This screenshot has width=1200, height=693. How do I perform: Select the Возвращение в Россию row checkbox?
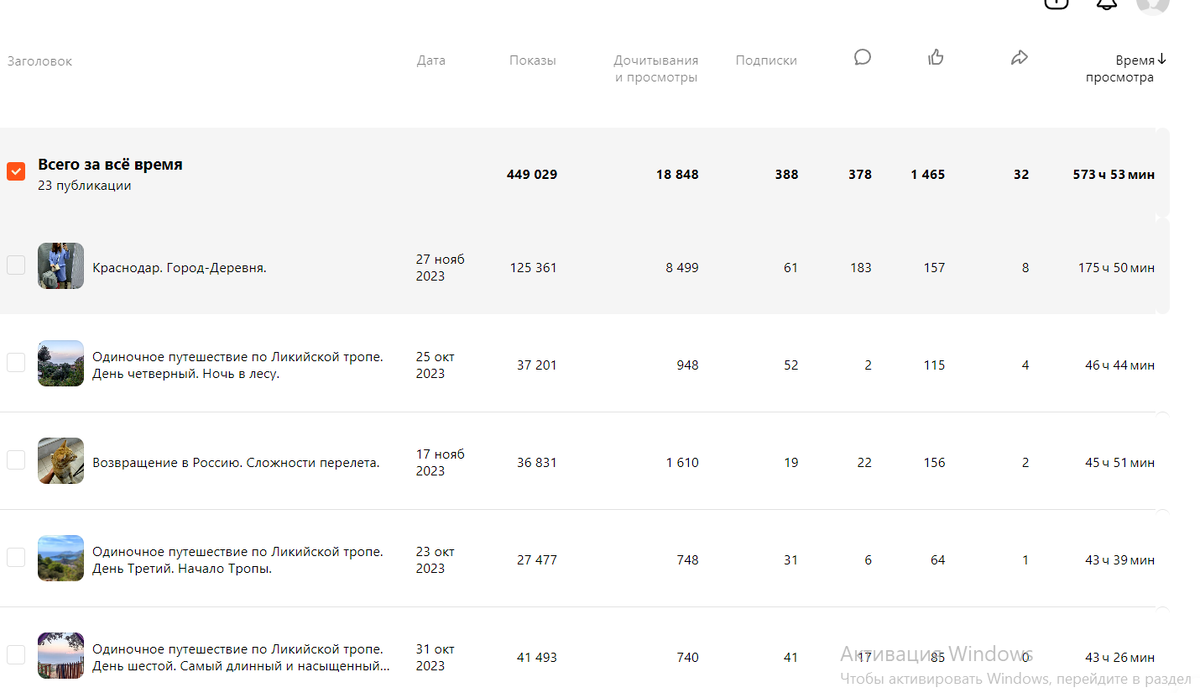[16, 460]
